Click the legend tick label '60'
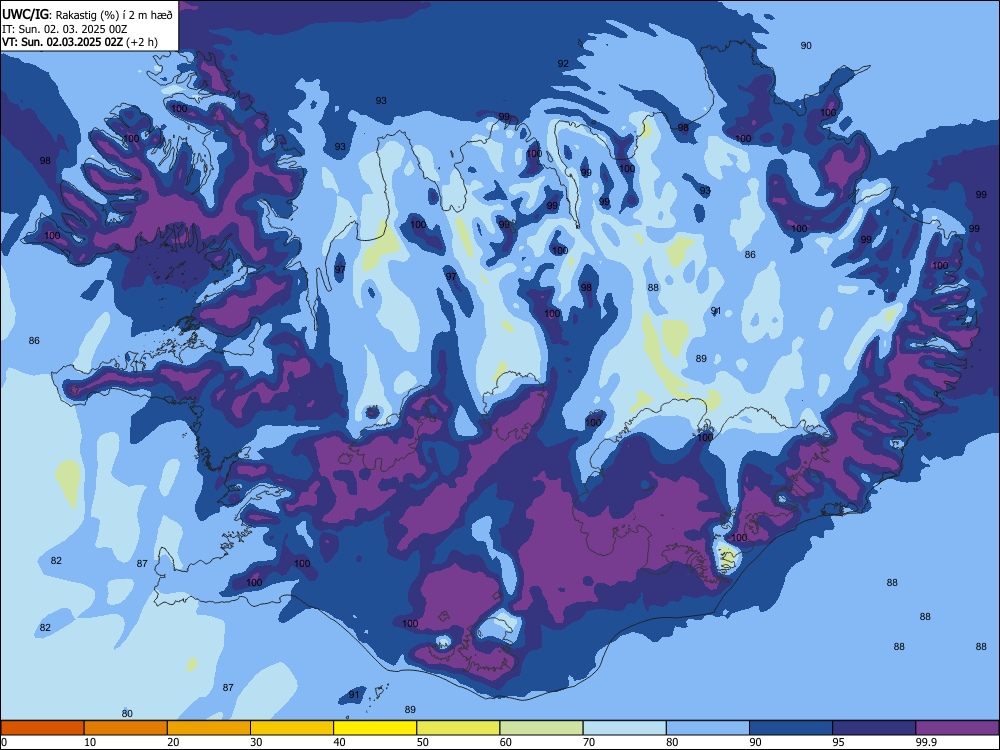Screen dimensions: 1000x750 pyautogui.click(x=506, y=742)
